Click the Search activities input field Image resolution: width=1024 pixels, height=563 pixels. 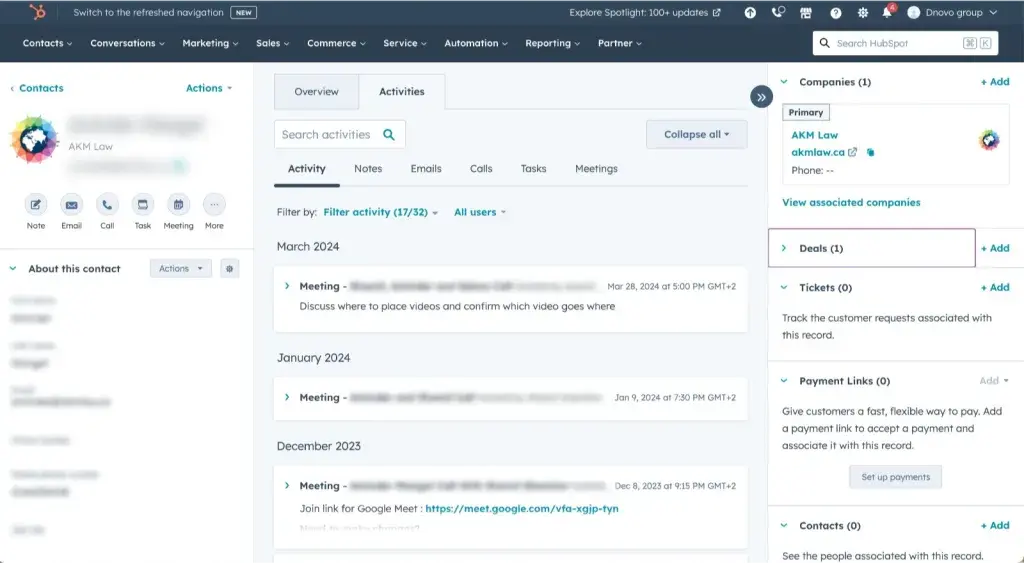click(x=327, y=135)
